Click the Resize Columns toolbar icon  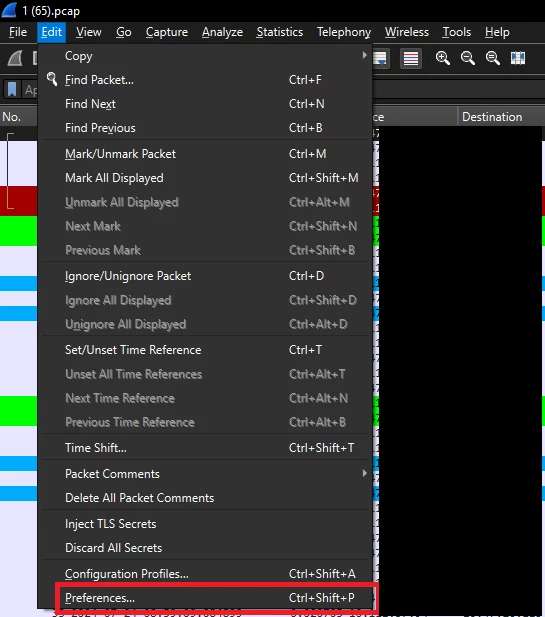click(518, 58)
